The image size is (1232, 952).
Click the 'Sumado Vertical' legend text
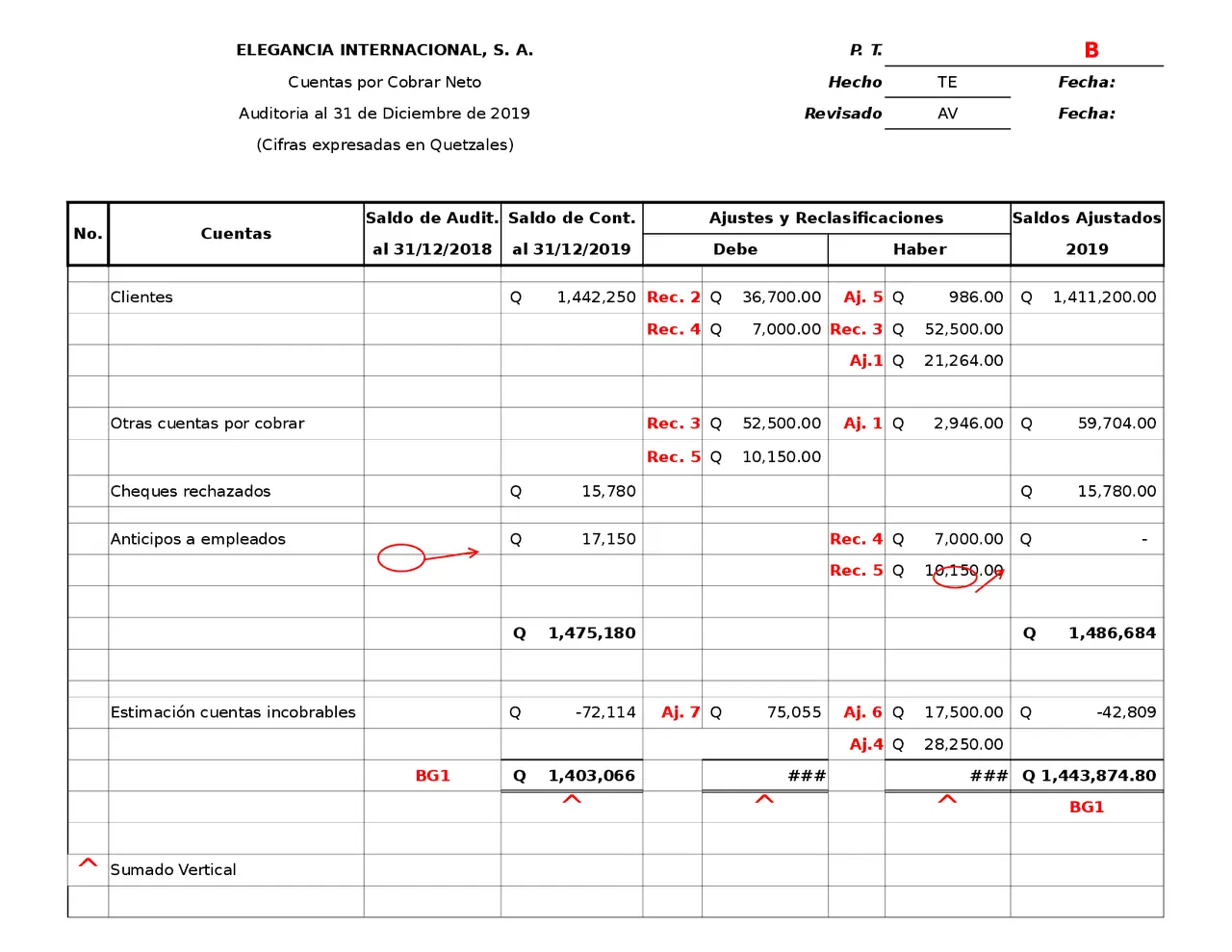point(173,870)
